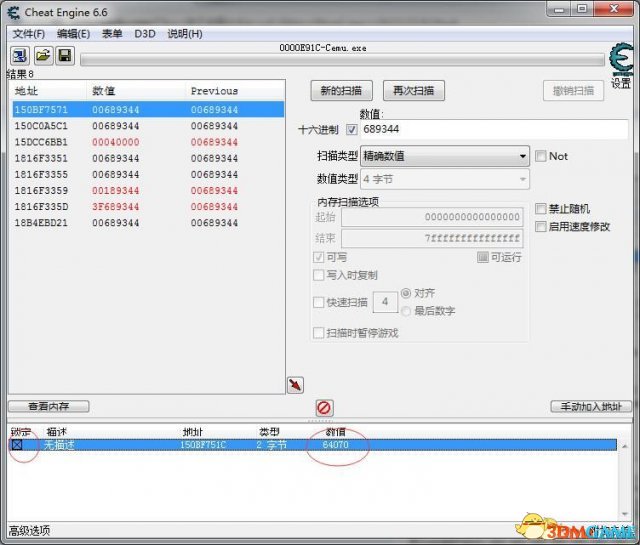Image resolution: width=640 pixels, height=545 pixels.
Task: Click value 84070 in address list
Action: tap(336, 445)
